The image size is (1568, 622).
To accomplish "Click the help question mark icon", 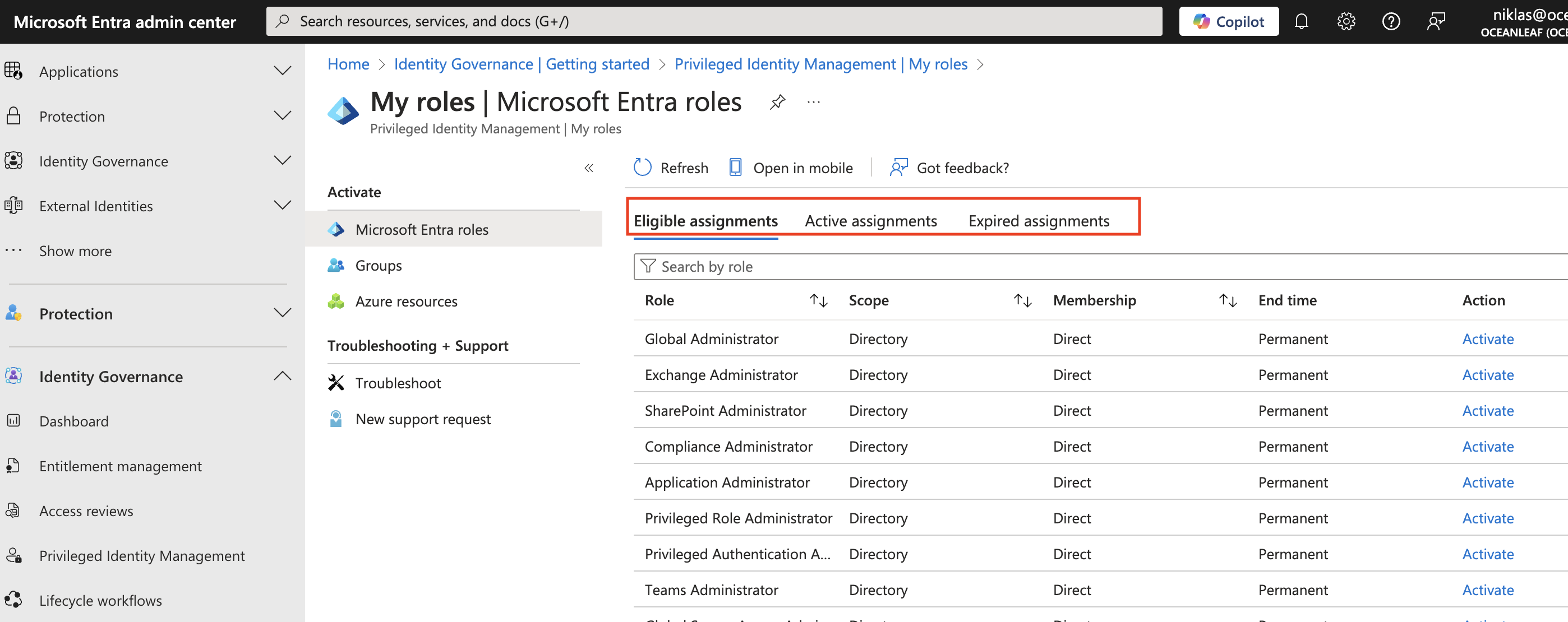I will click(1391, 21).
